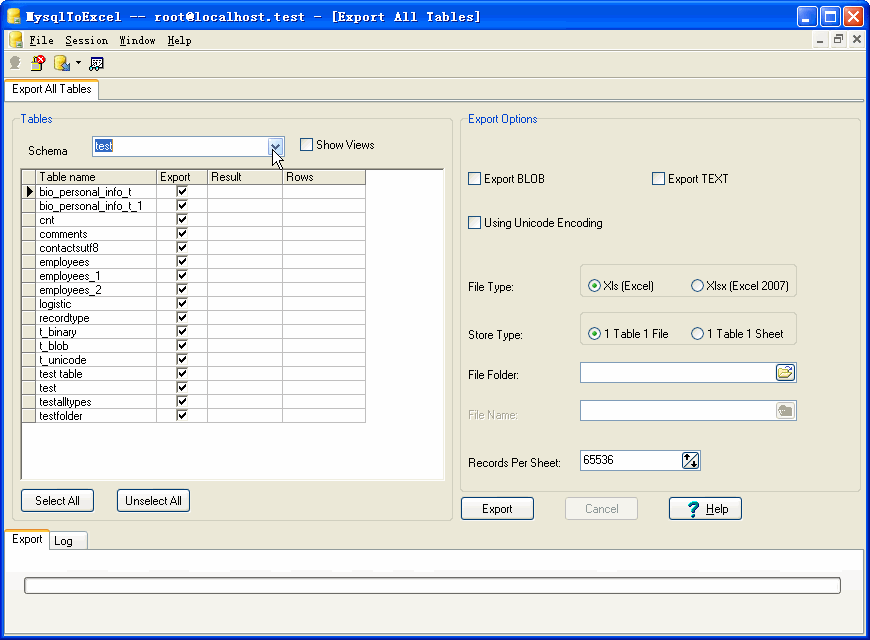Screen dimensions: 870x640
Task: Open the Window menu
Action: click(137, 41)
